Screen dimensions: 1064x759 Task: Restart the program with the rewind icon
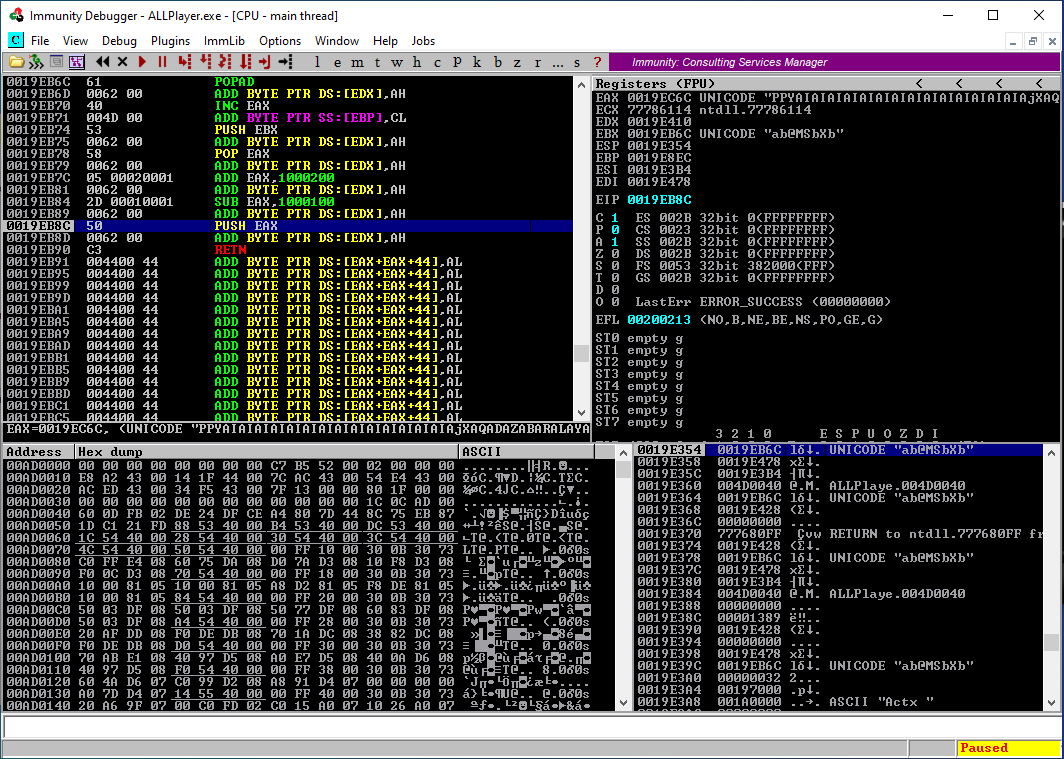pos(102,62)
